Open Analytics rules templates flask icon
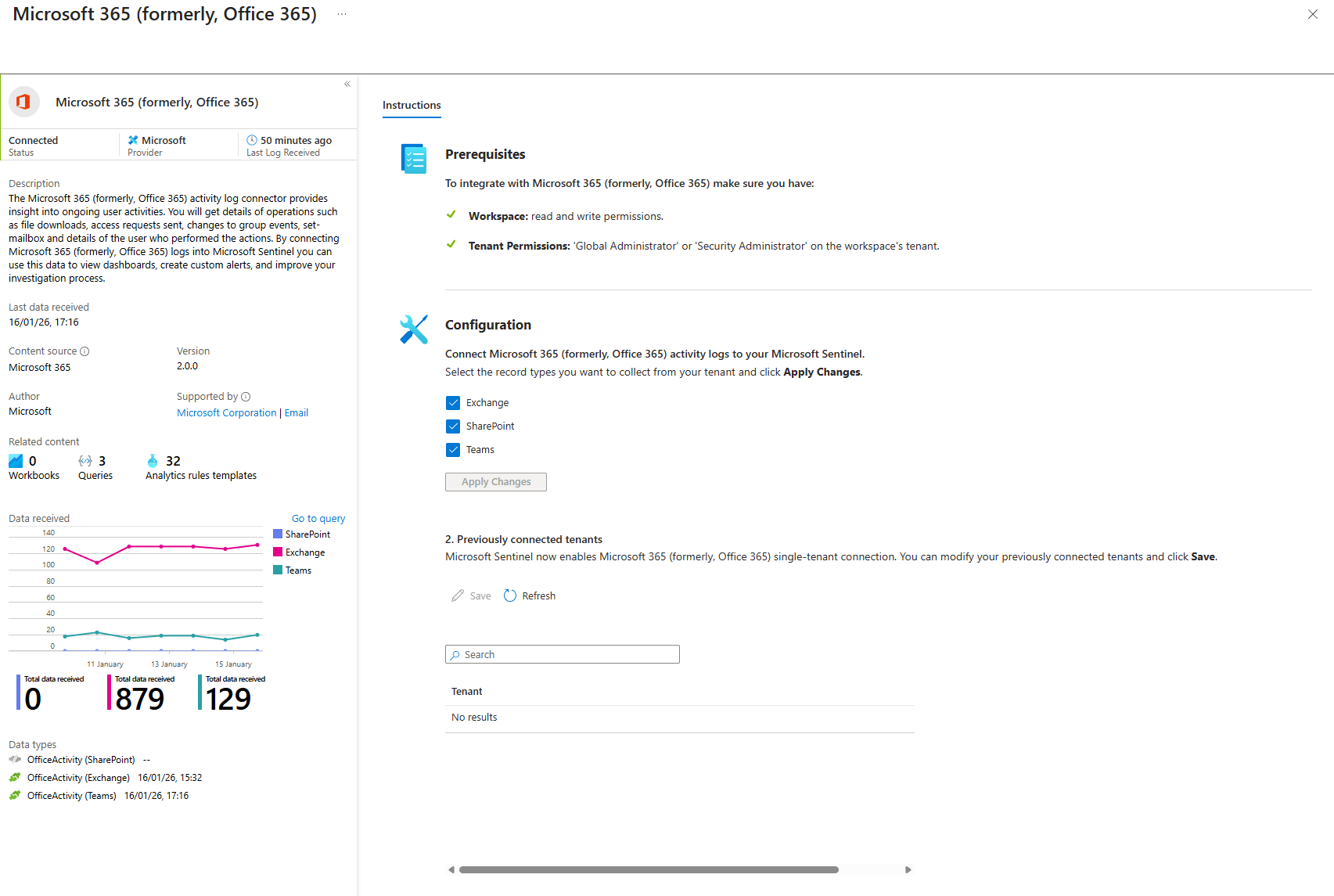 click(x=153, y=461)
